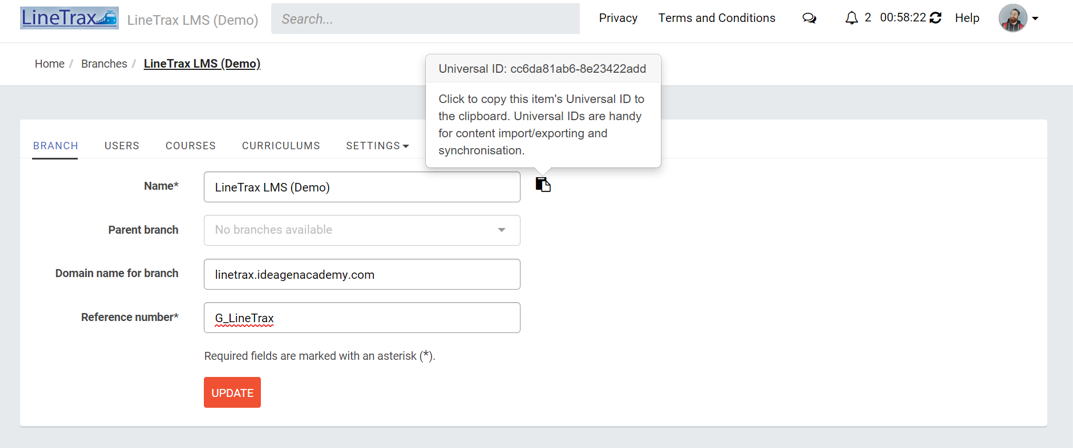Switch to the Courses tab
This screenshot has height=448, width=1073.
point(190,146)
